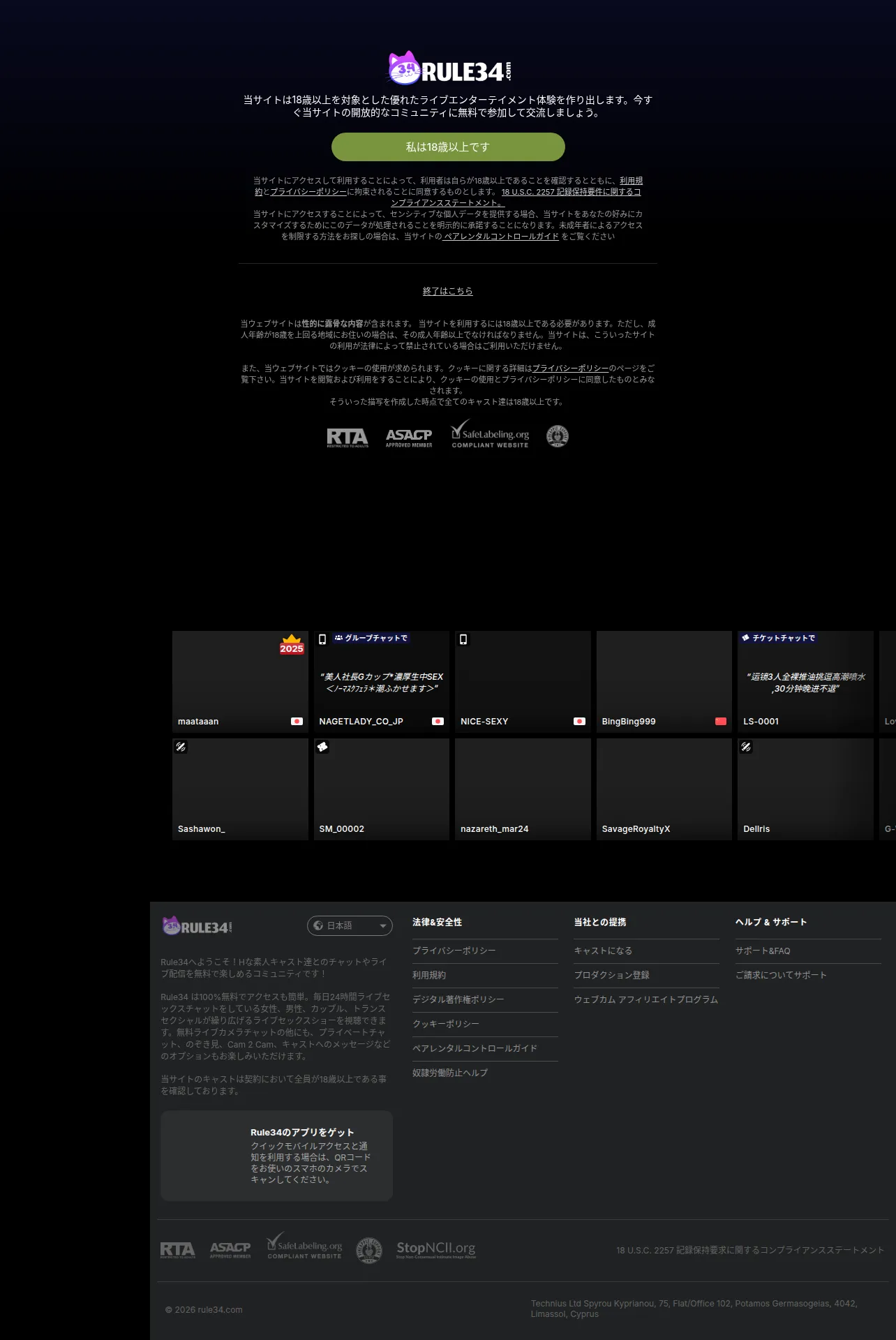Open the NAGETLADY_CO_JP room thumbnail

pos(382,682)
